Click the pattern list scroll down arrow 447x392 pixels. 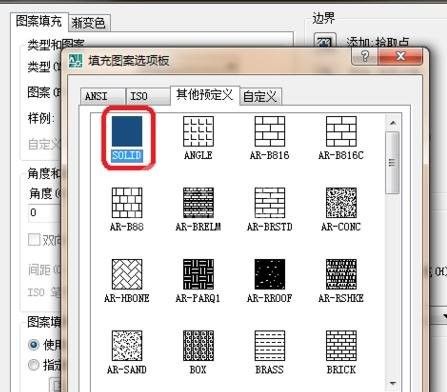(x=393, y=383)
